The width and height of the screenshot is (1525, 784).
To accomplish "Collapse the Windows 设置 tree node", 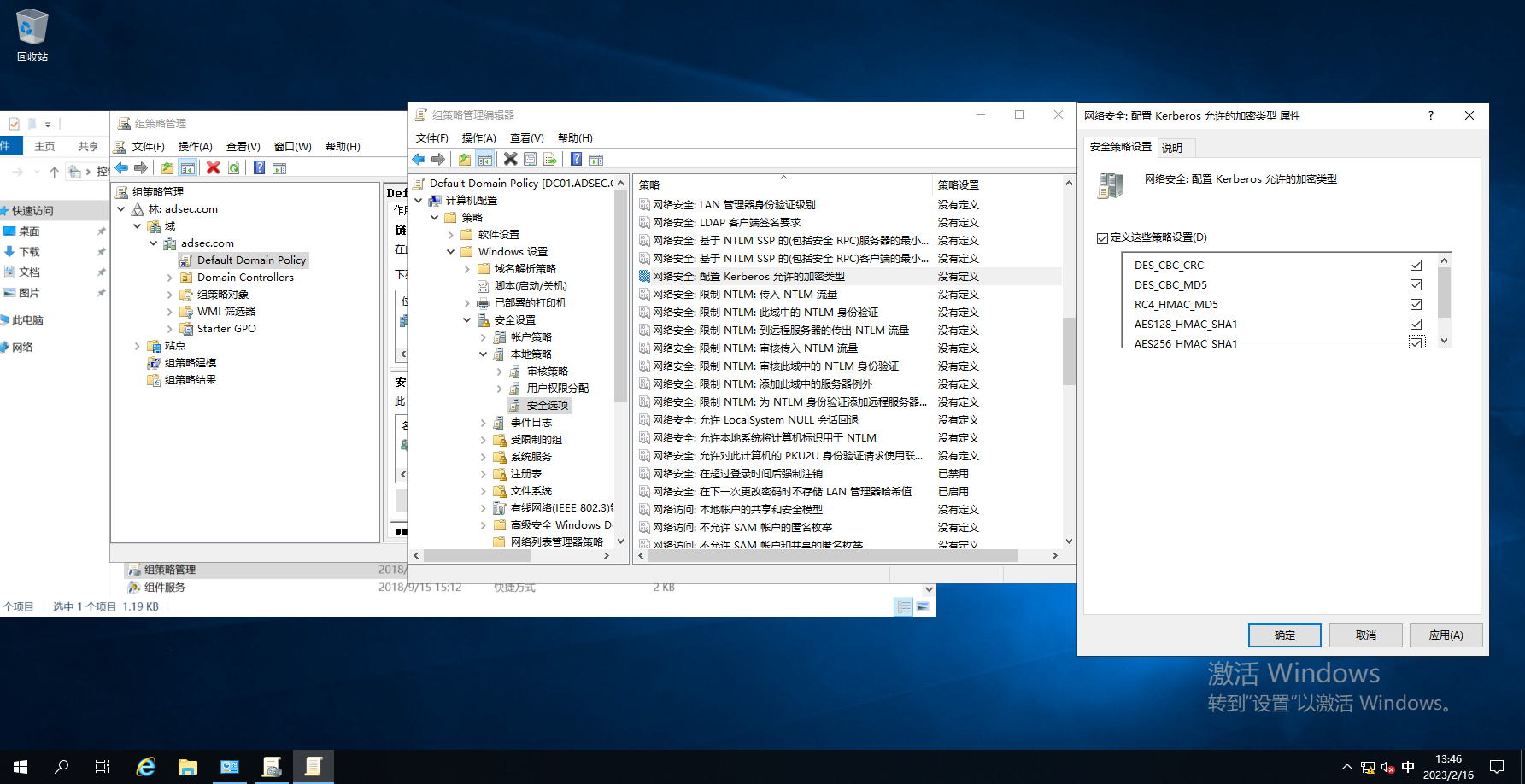I will tap(451, 252).
